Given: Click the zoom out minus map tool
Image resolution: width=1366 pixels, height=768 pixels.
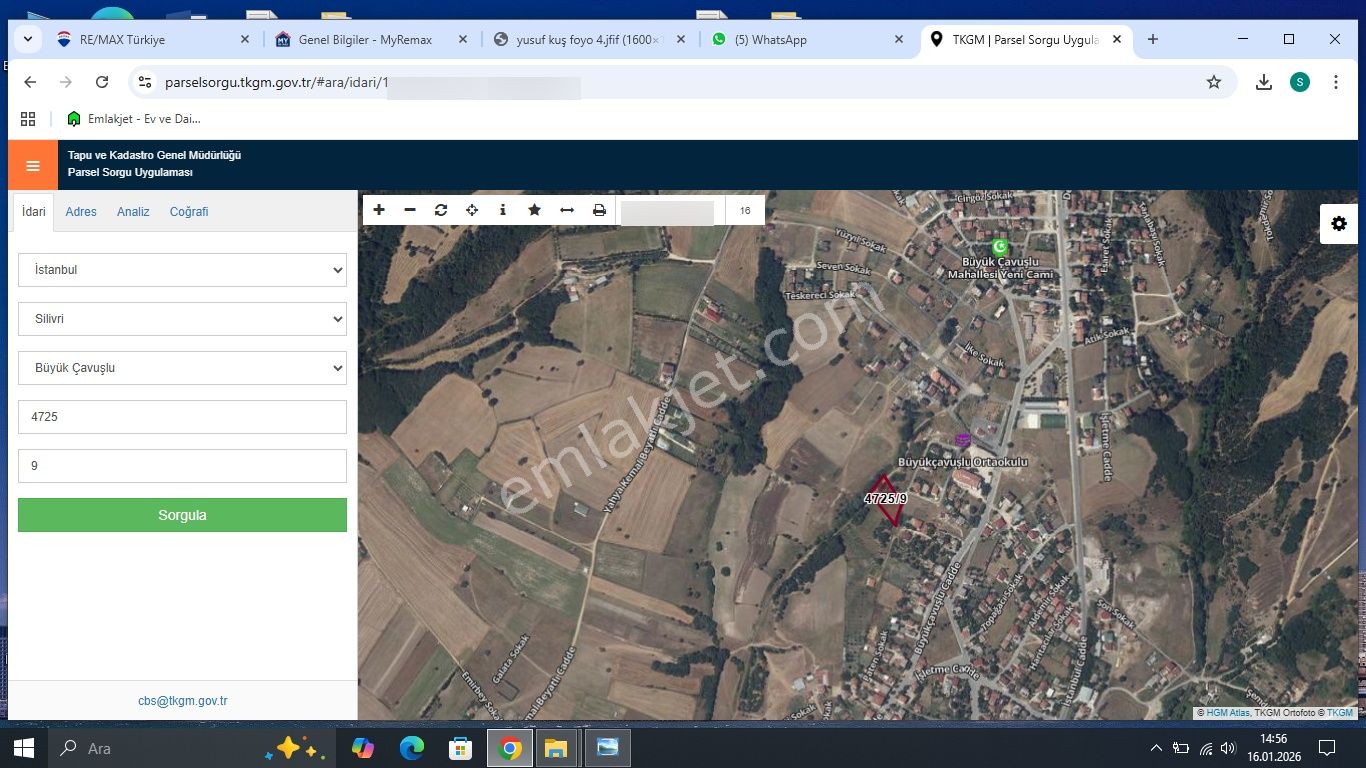Looking at the screenshot, I should coord(410,210).
